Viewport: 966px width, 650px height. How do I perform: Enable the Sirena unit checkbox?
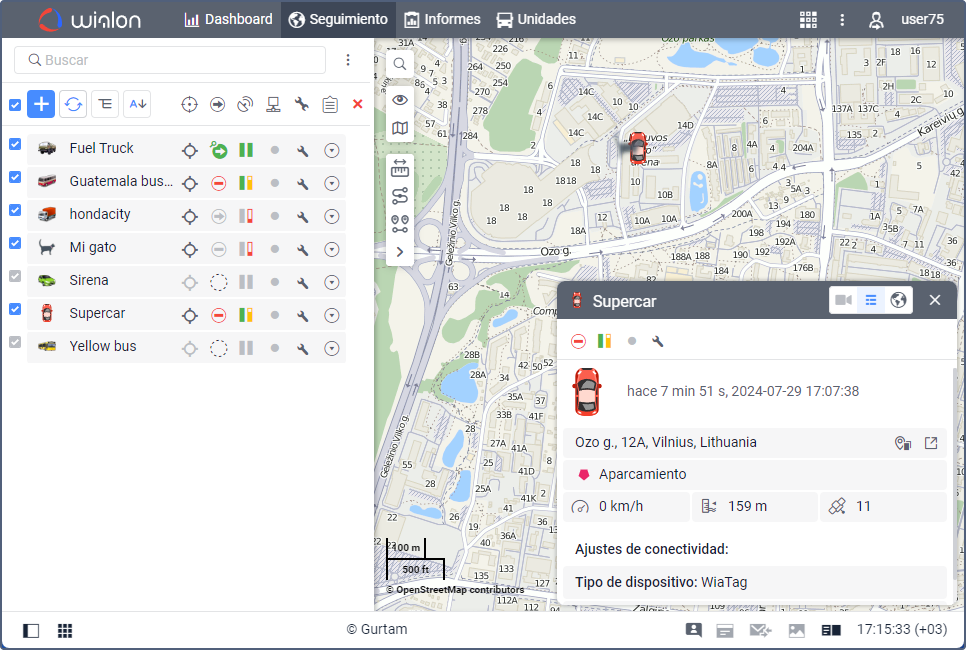15,276
